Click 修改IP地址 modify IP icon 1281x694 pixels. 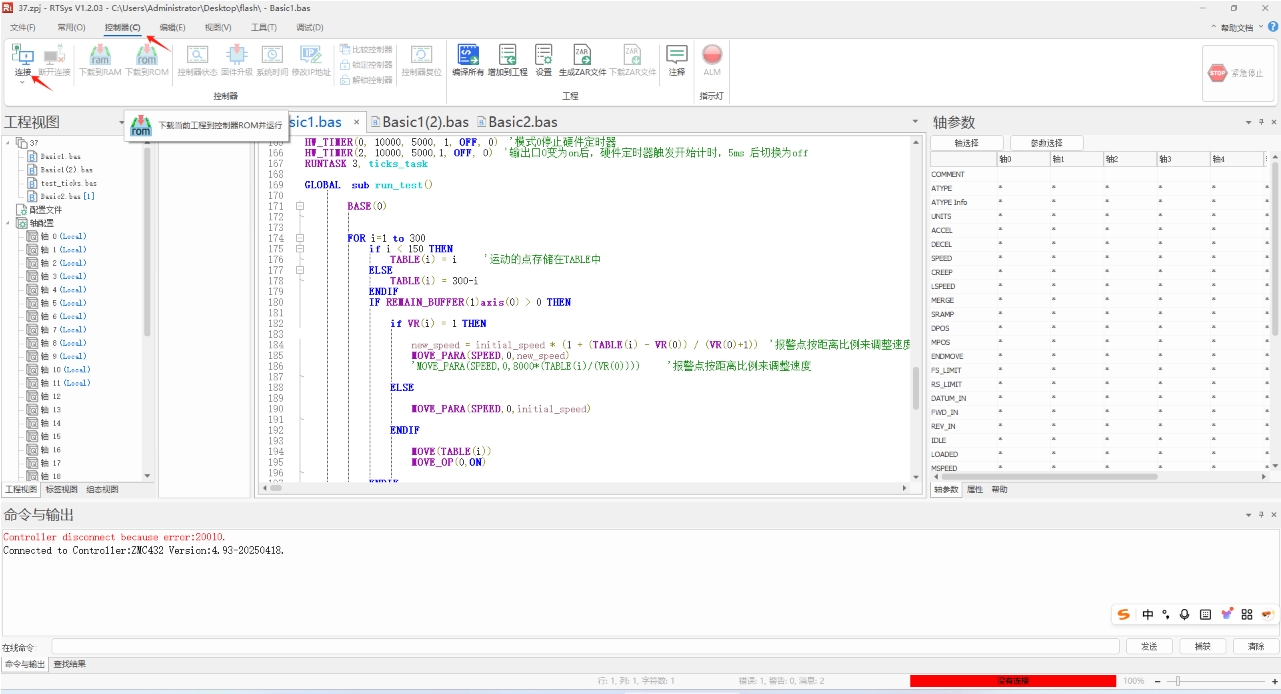(x=311, y=56)
